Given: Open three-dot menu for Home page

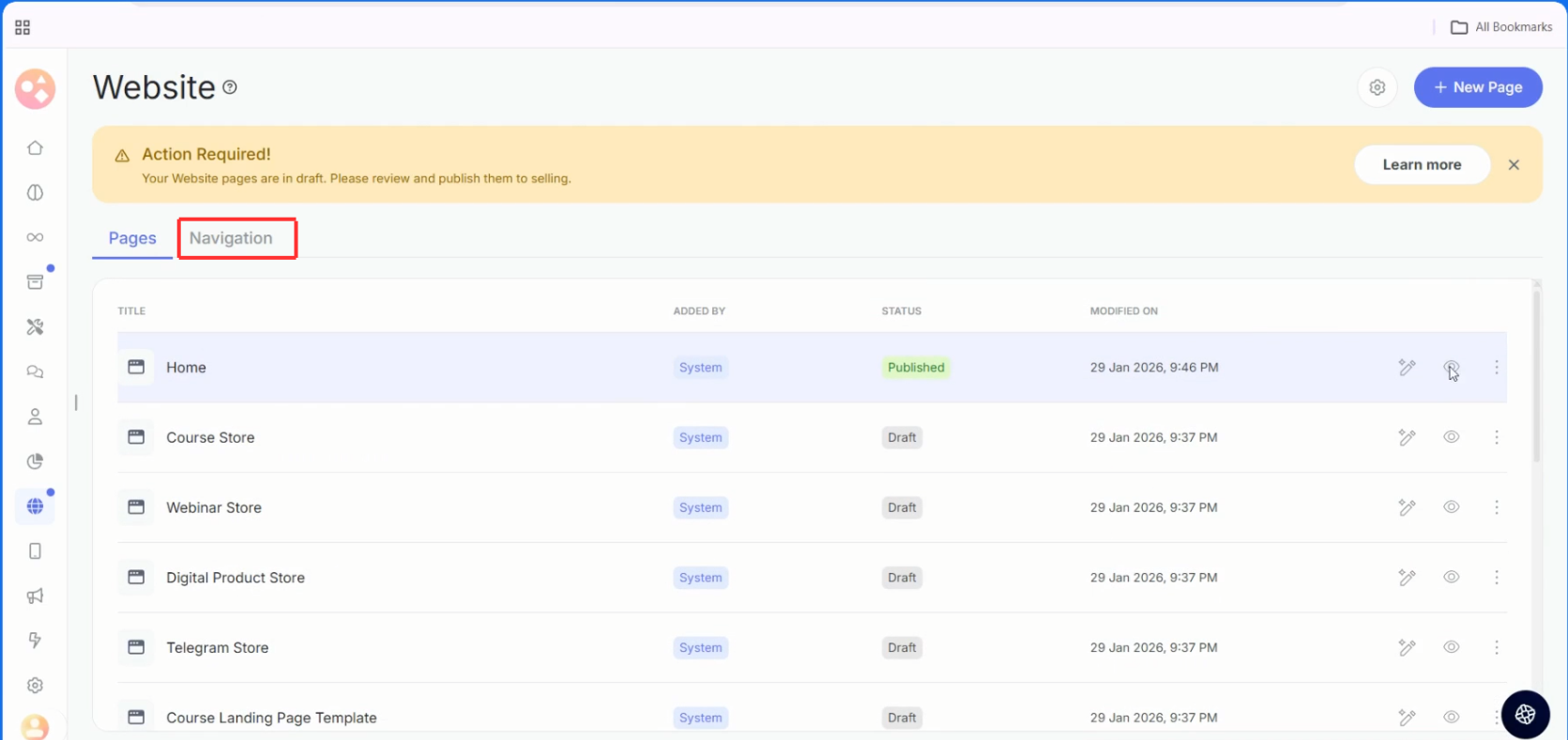Looking at the screenshot, I should [x=1496, y=368].
